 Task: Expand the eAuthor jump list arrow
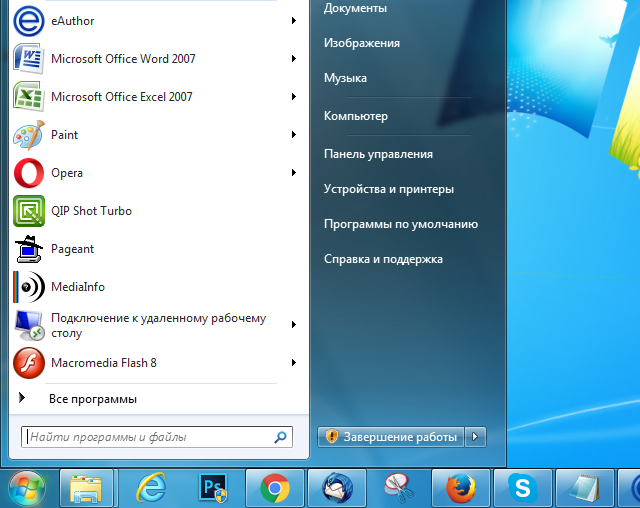(x=293, y=21)
